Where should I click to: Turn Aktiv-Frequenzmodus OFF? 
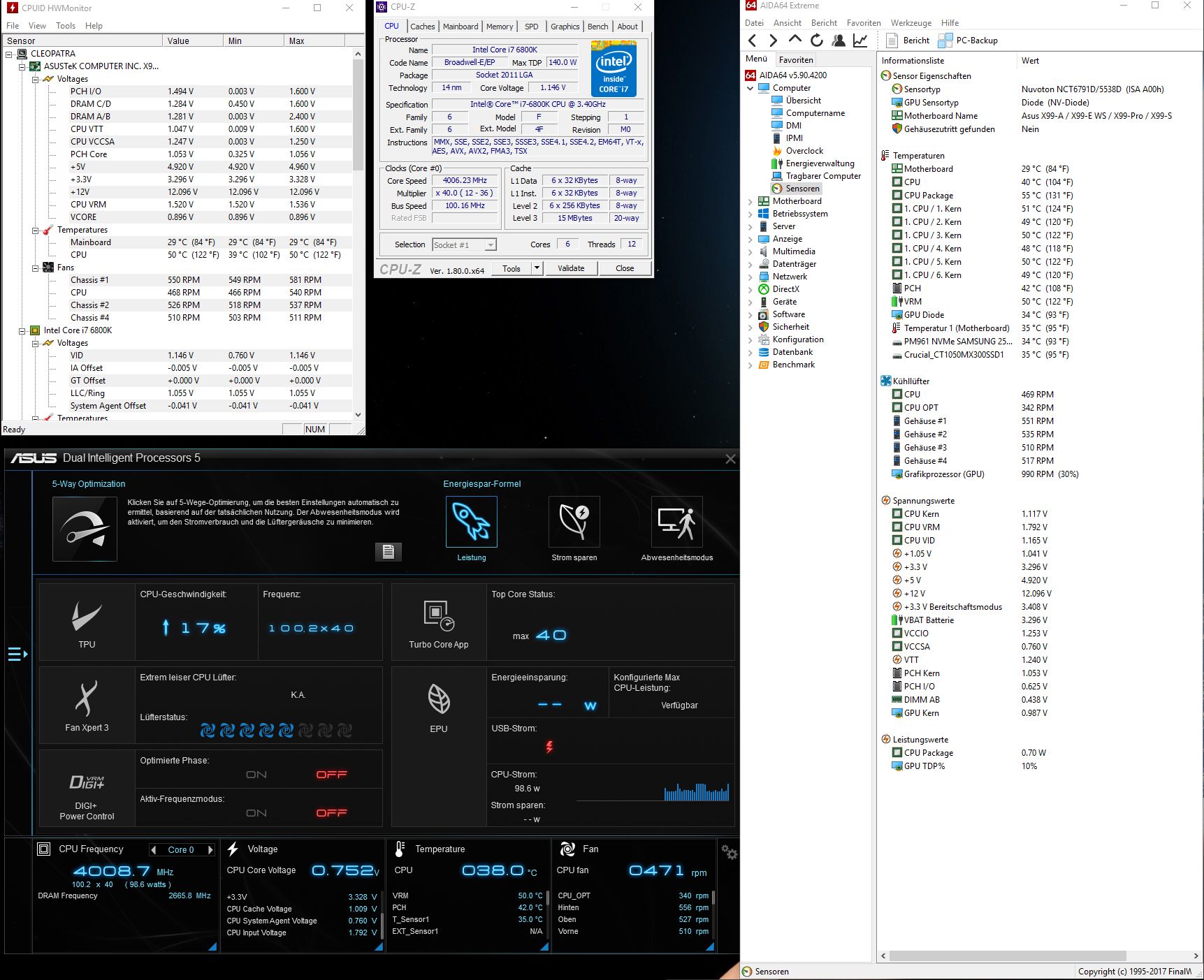coord(331,813)
